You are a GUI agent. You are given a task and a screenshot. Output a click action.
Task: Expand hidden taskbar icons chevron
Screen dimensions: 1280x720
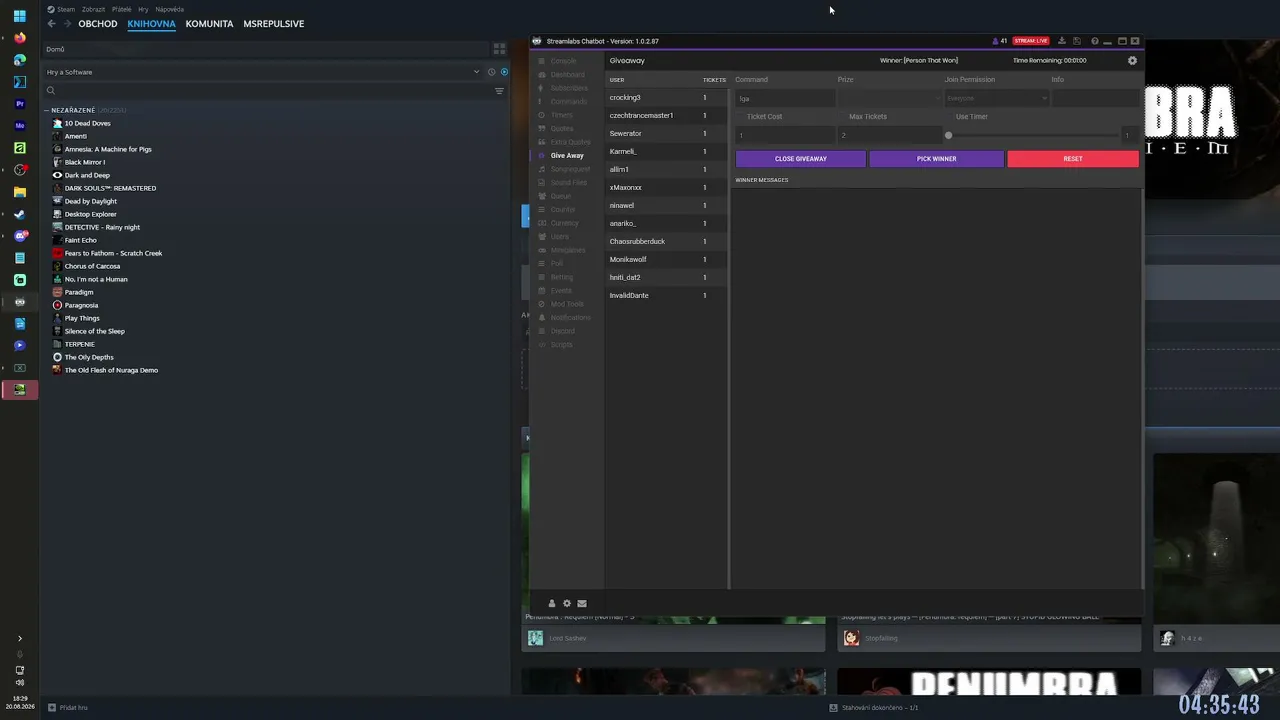[x=19, y=638]
